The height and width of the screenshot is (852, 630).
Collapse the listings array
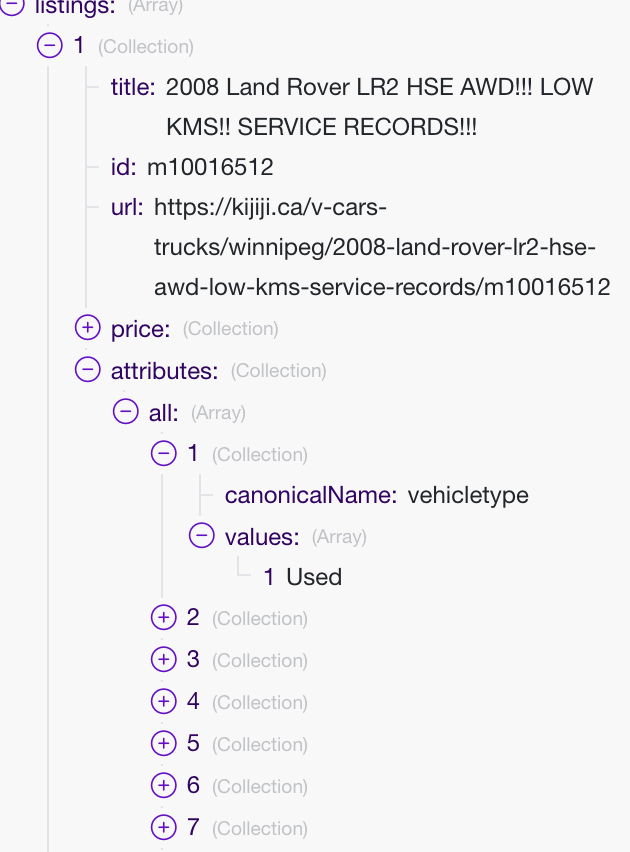(x=13, y=6)
